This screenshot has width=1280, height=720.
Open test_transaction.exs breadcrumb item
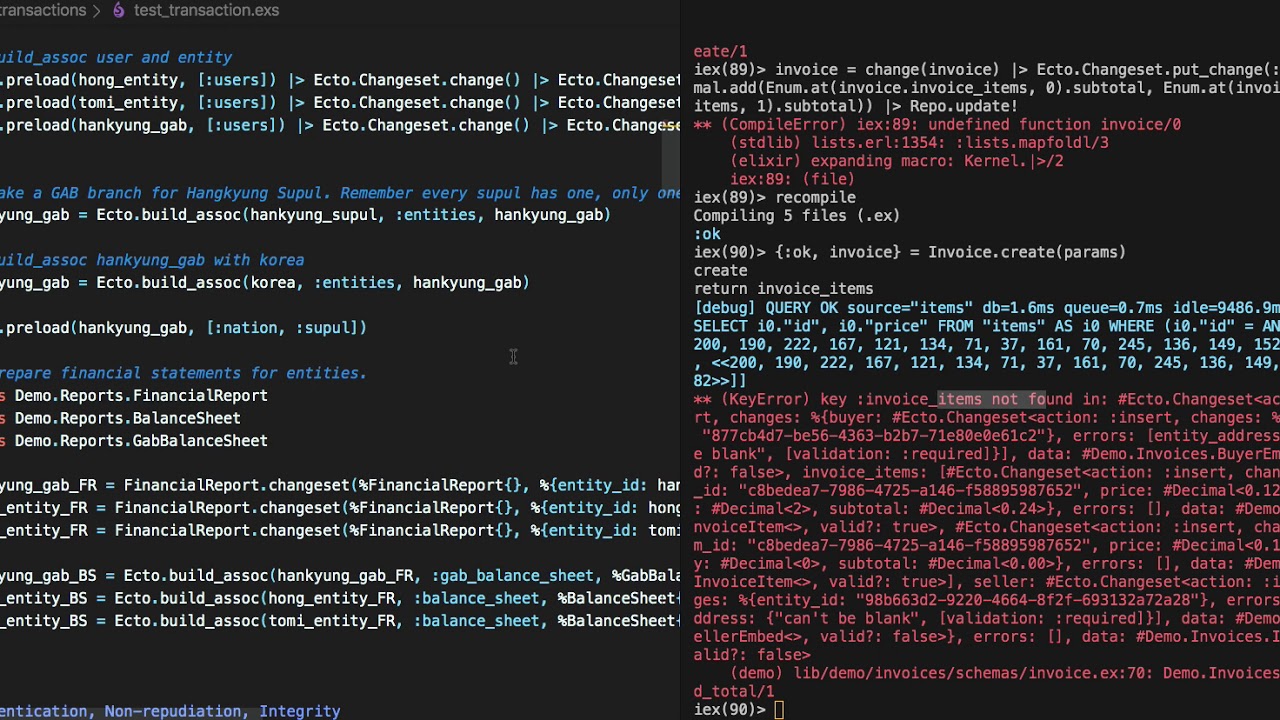206,10
